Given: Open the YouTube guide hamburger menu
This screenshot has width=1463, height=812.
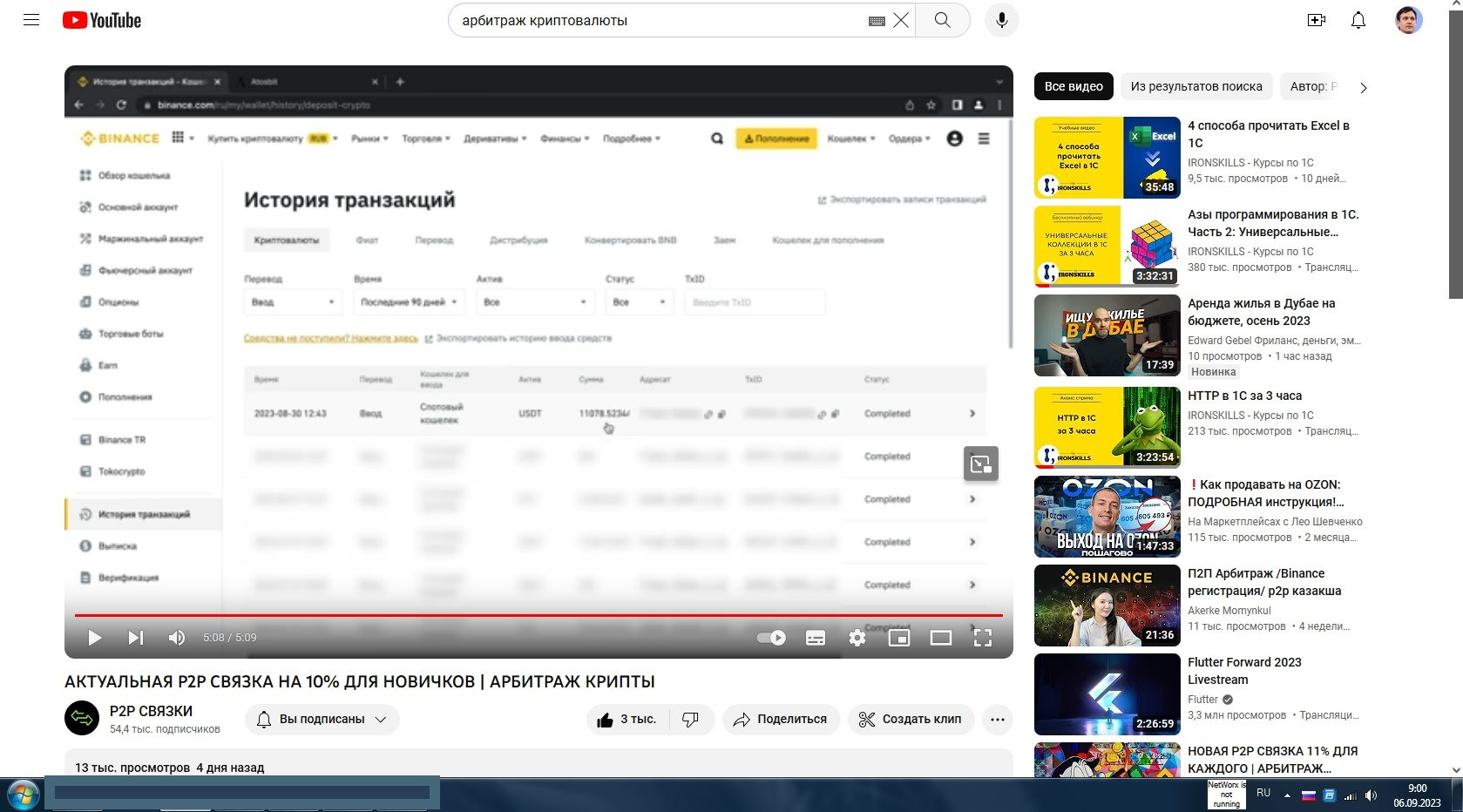Looking at the screenshot, I should (31, 20).
